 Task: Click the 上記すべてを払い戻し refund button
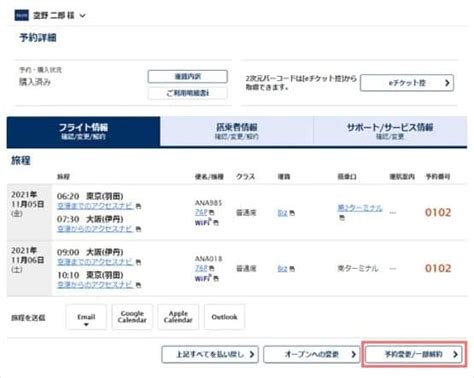click(210, 354)
